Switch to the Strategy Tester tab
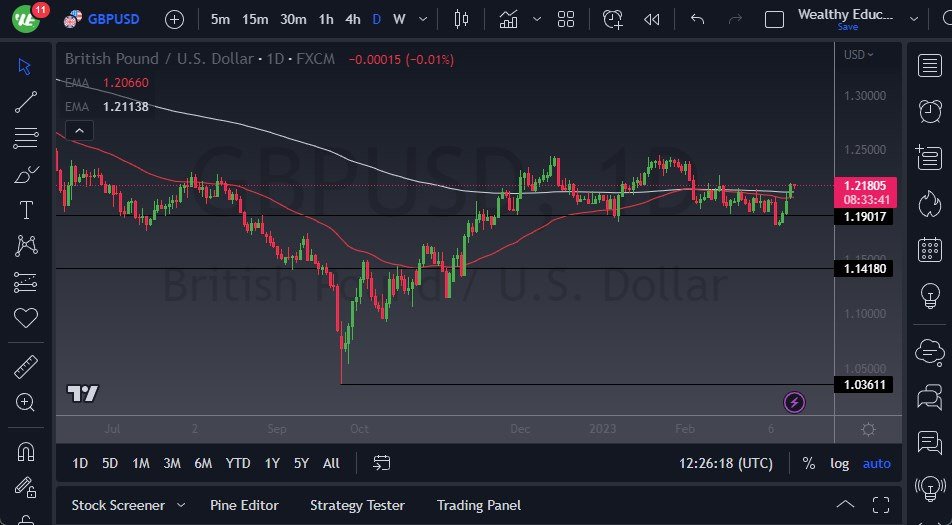This screenshot has height=525, width=952. 357,505
